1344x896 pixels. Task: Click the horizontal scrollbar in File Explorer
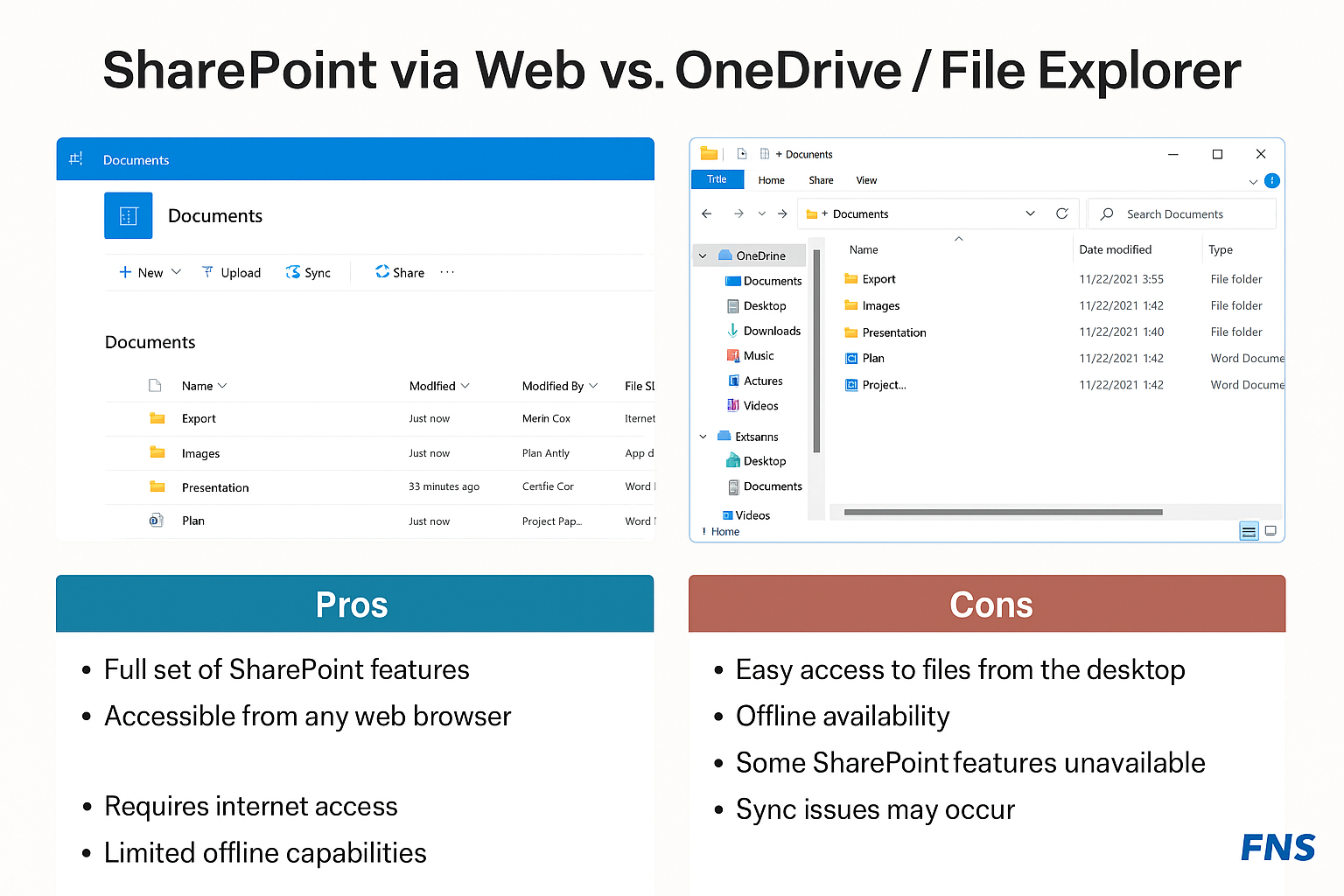point(1003,512)
